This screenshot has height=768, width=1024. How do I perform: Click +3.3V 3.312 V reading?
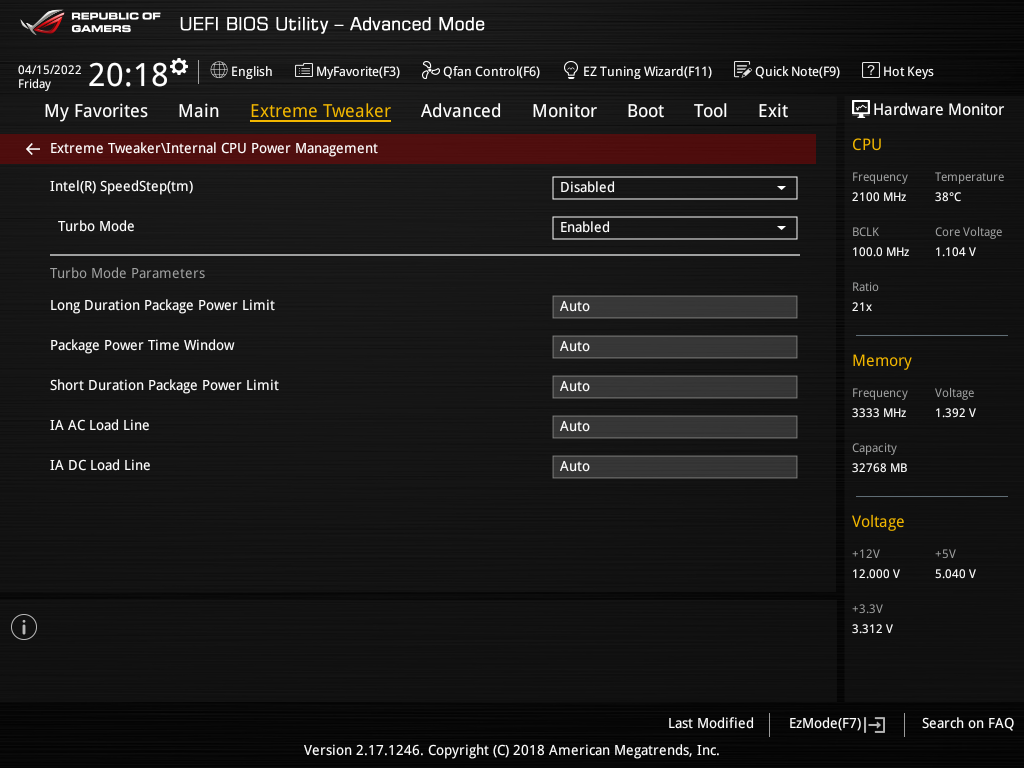(x=872, y=629)
